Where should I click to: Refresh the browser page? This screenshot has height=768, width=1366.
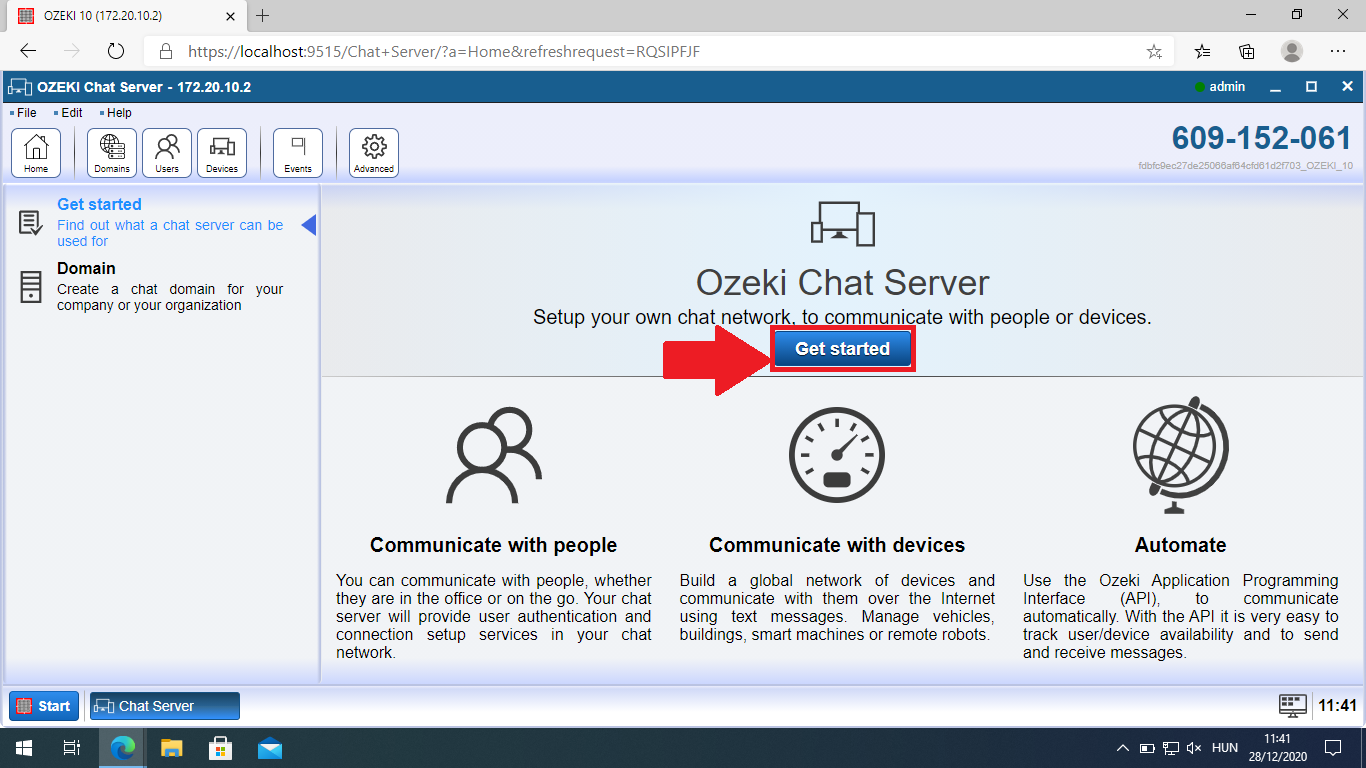(115, 51)
